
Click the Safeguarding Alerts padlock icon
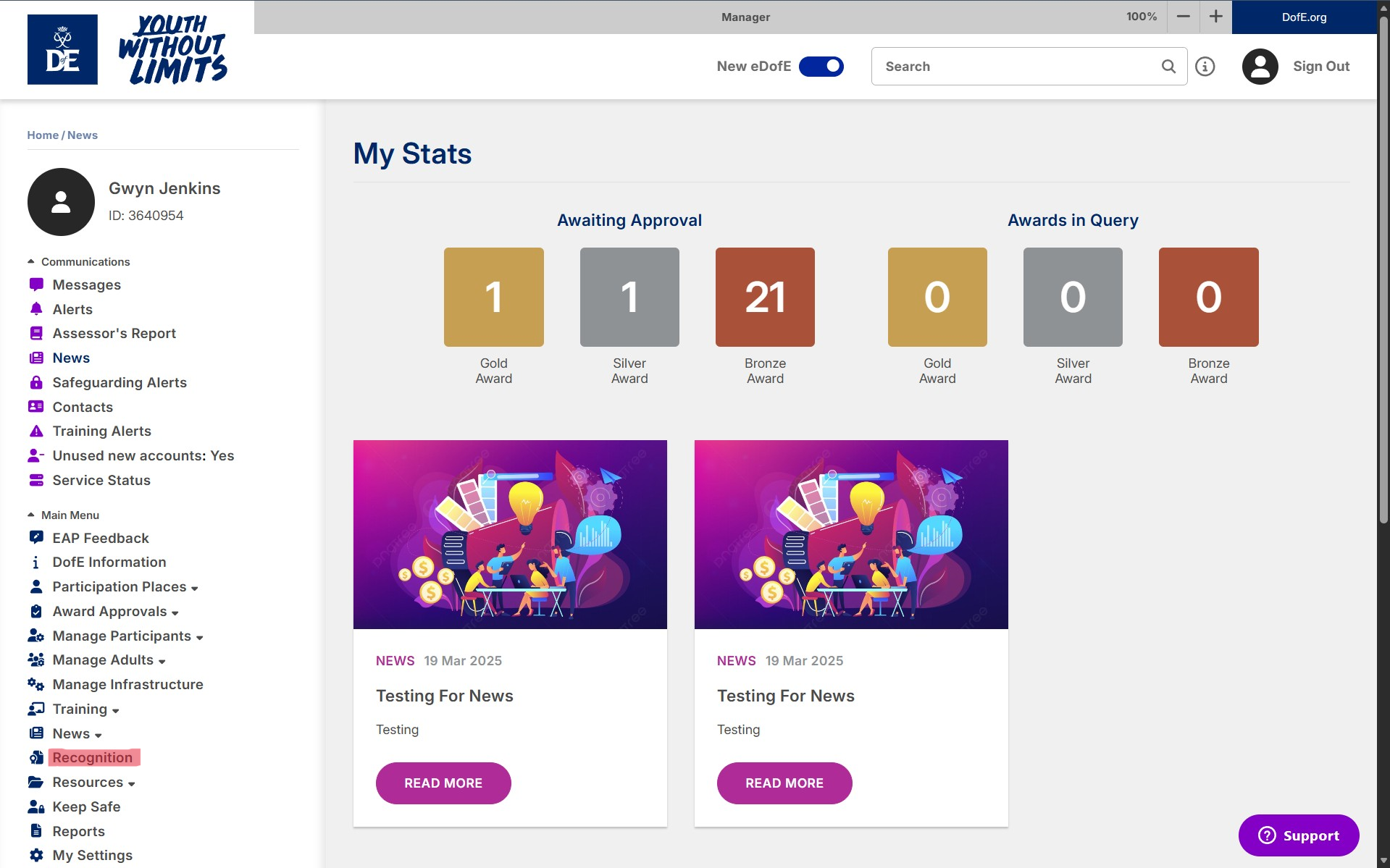pos(36,382)
